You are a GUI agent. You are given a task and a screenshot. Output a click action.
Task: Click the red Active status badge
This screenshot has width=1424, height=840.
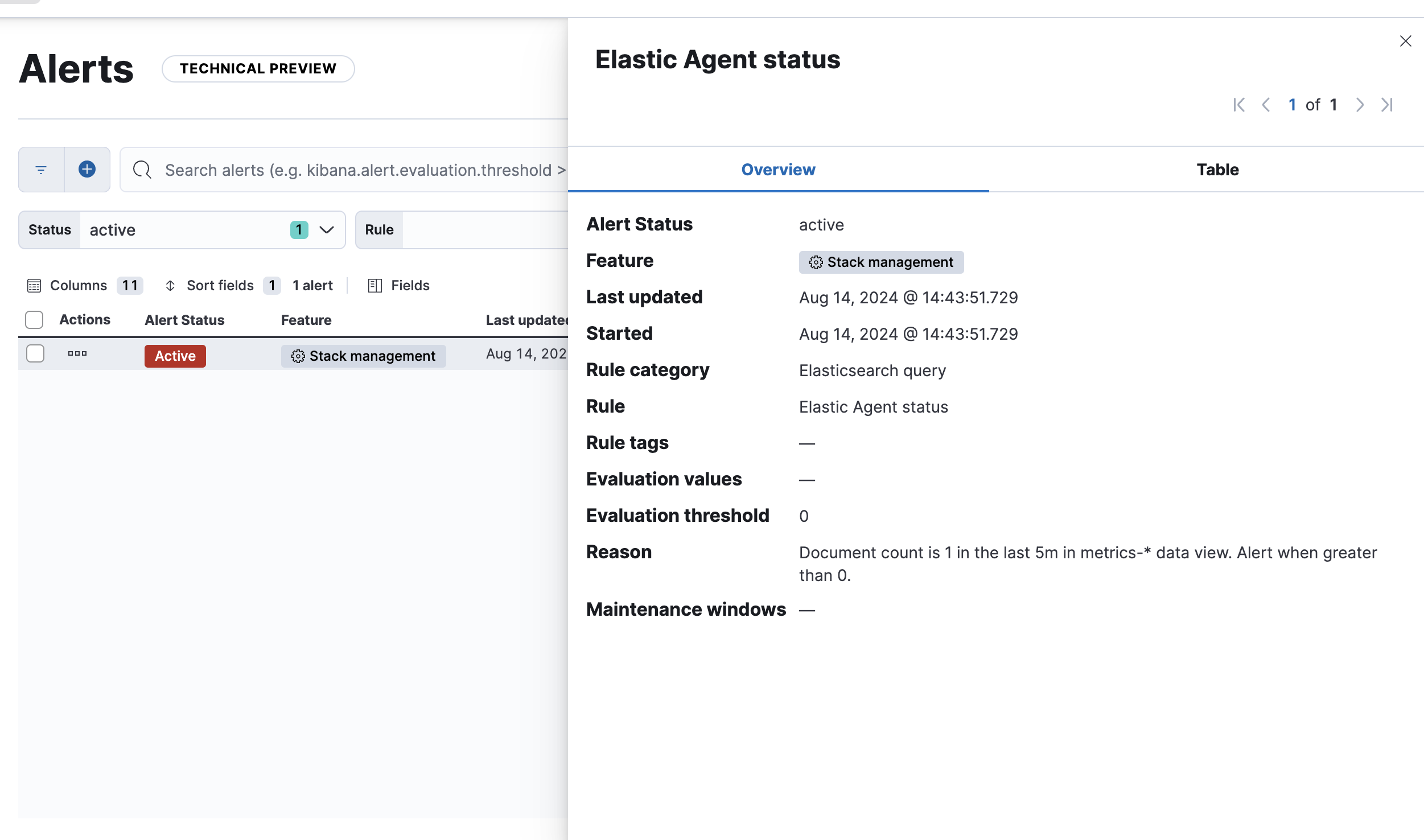click(175, 356)
